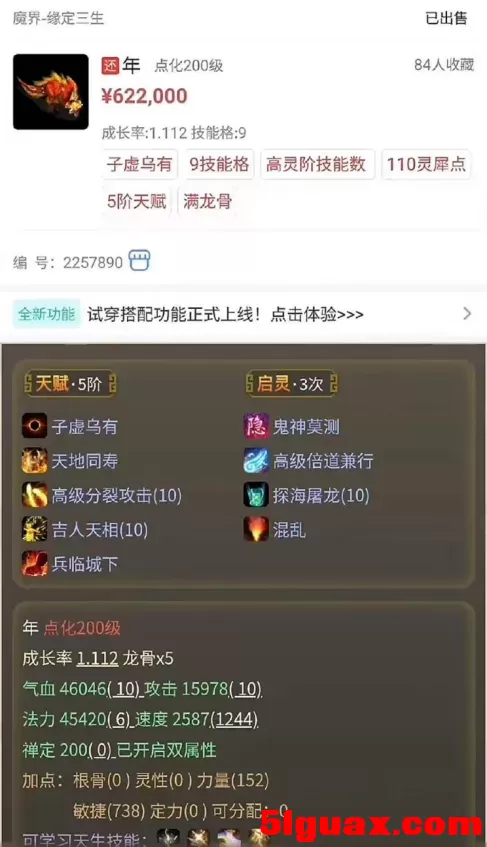The height and width of the screenshot is (847, 487).
Task: Tap the 110灵犀点 tag
Action: pos(426,164)
